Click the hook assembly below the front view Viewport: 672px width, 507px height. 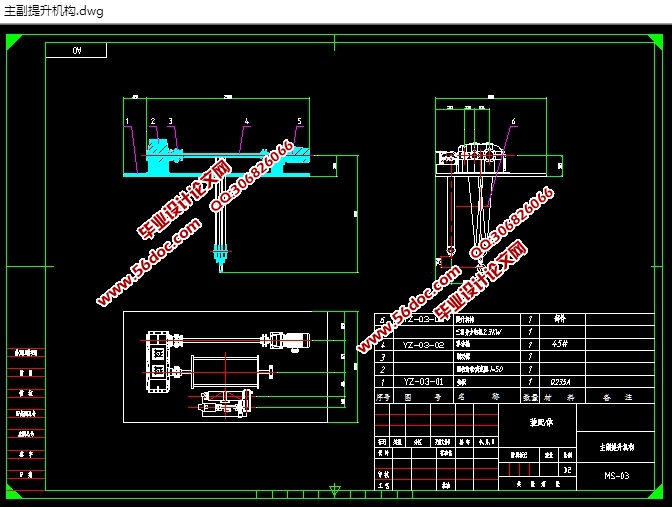point(218,253)
